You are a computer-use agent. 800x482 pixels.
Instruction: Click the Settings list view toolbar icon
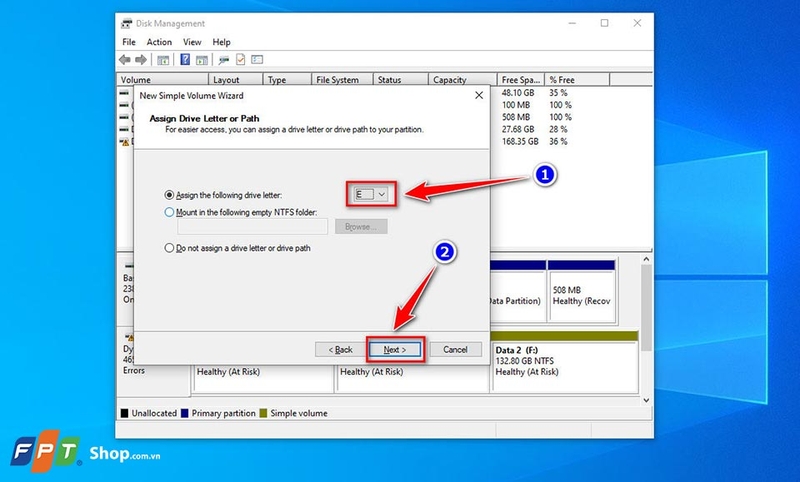(257, 60)
